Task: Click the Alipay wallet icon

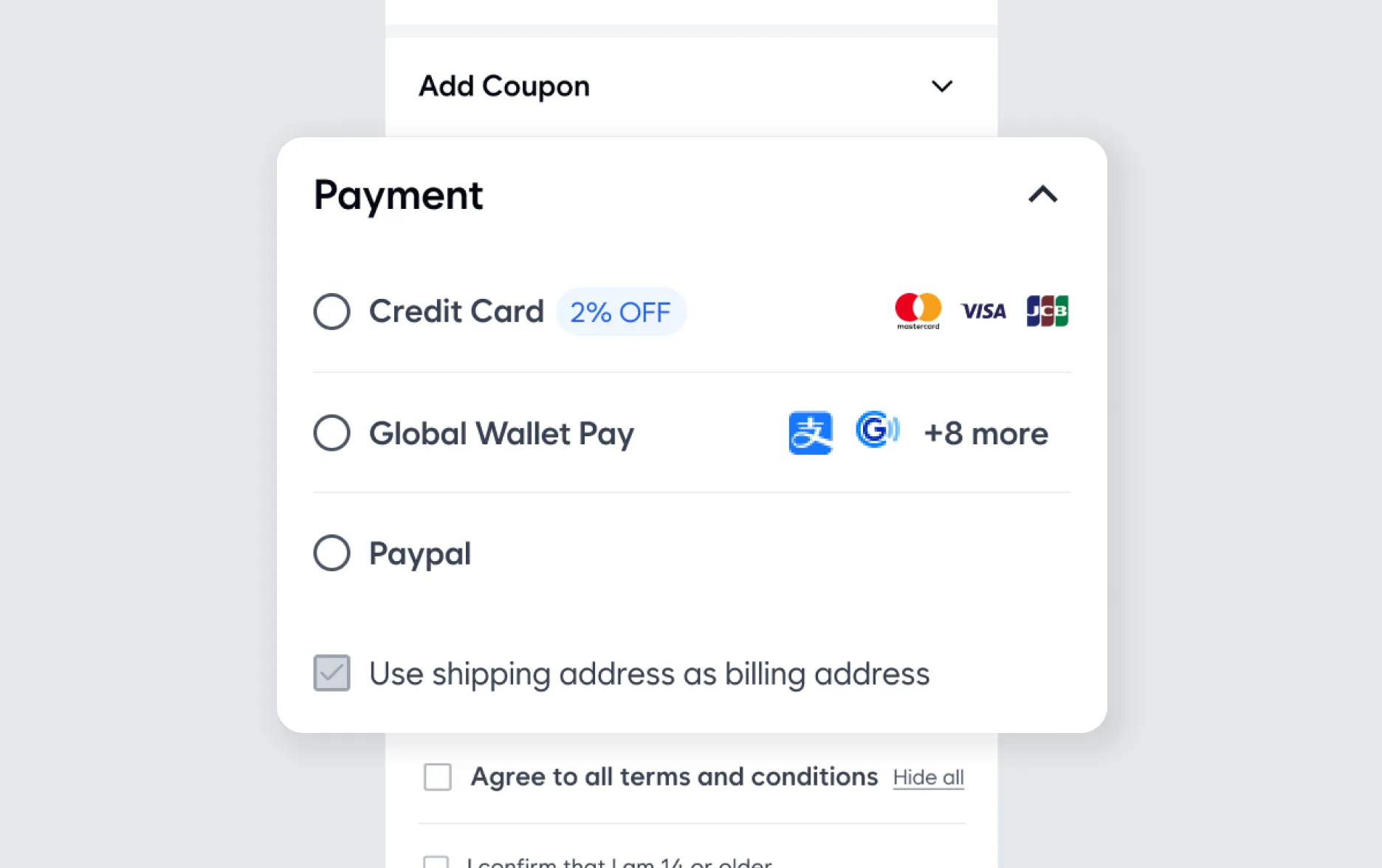Action: [x=810, y=433]
